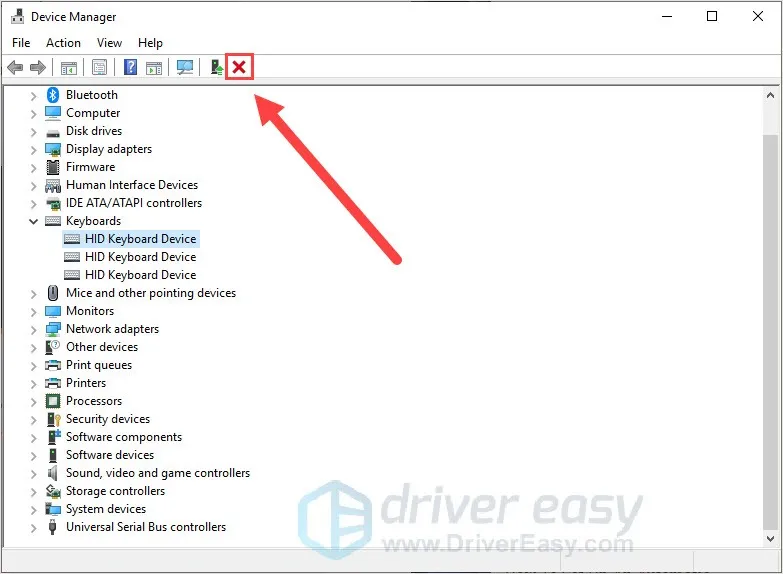
Task: Expand the Bluetooth node chevron
Action: pos(33,95)
